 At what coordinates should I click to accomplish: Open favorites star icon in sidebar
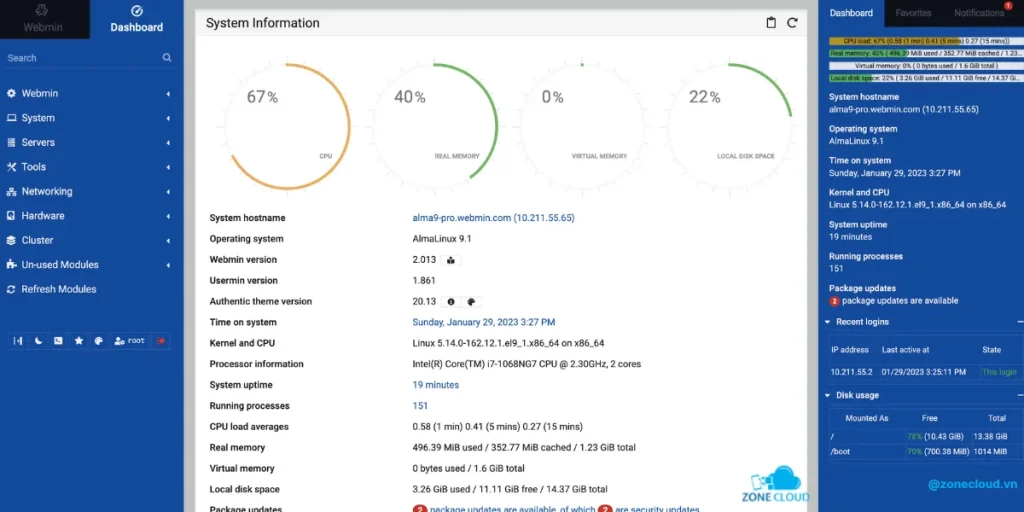(x=78, y=341)
